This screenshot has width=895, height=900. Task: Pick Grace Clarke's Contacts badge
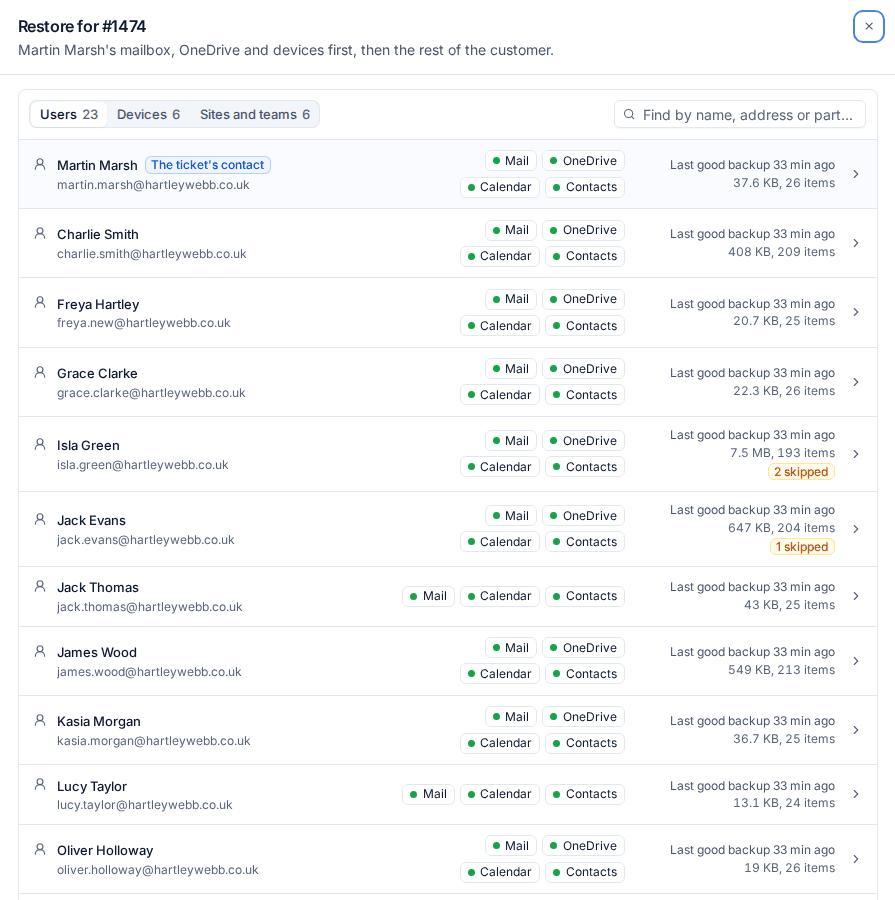[585, 395]
